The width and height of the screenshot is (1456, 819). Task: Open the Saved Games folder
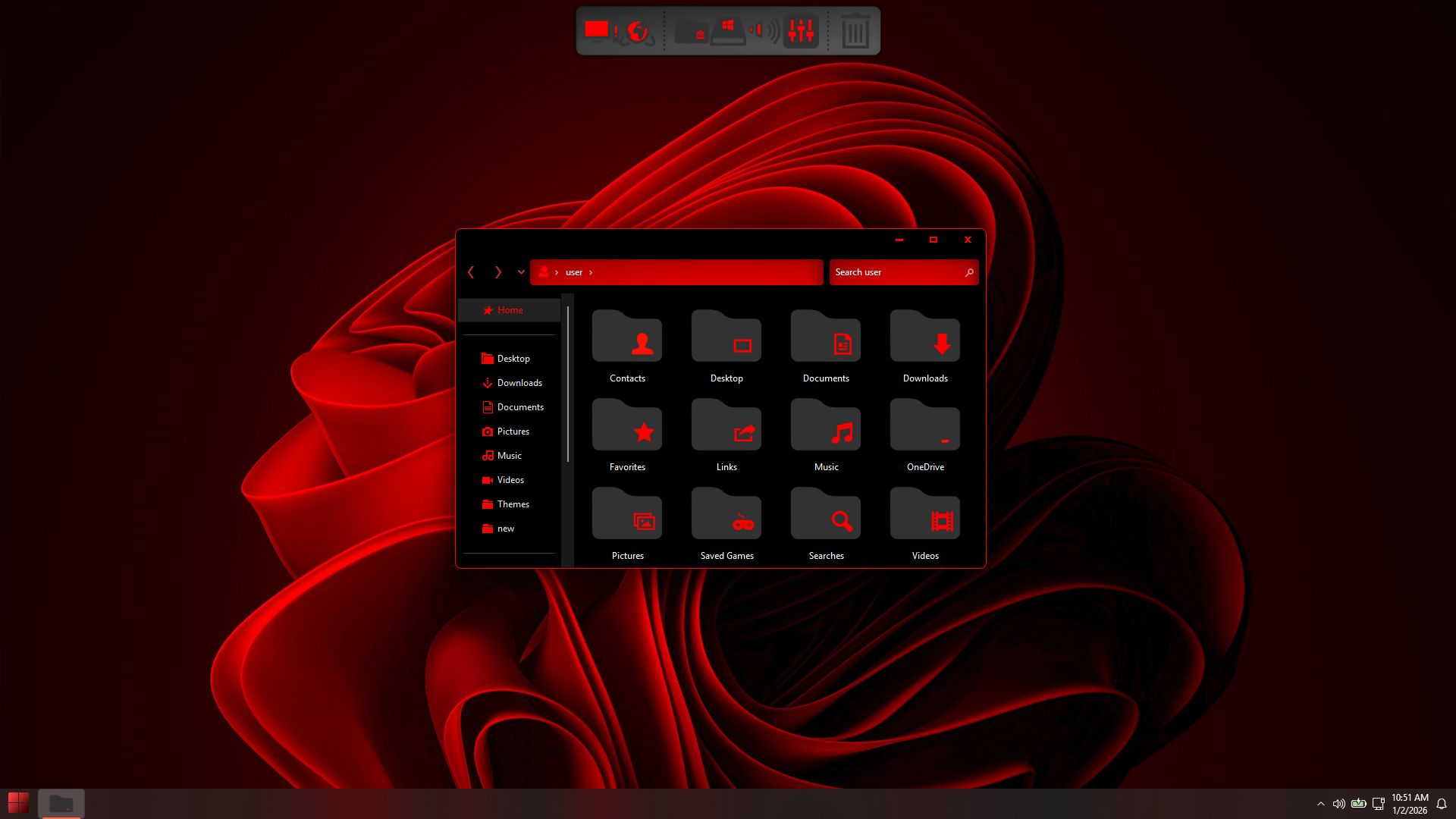[726, 524]
